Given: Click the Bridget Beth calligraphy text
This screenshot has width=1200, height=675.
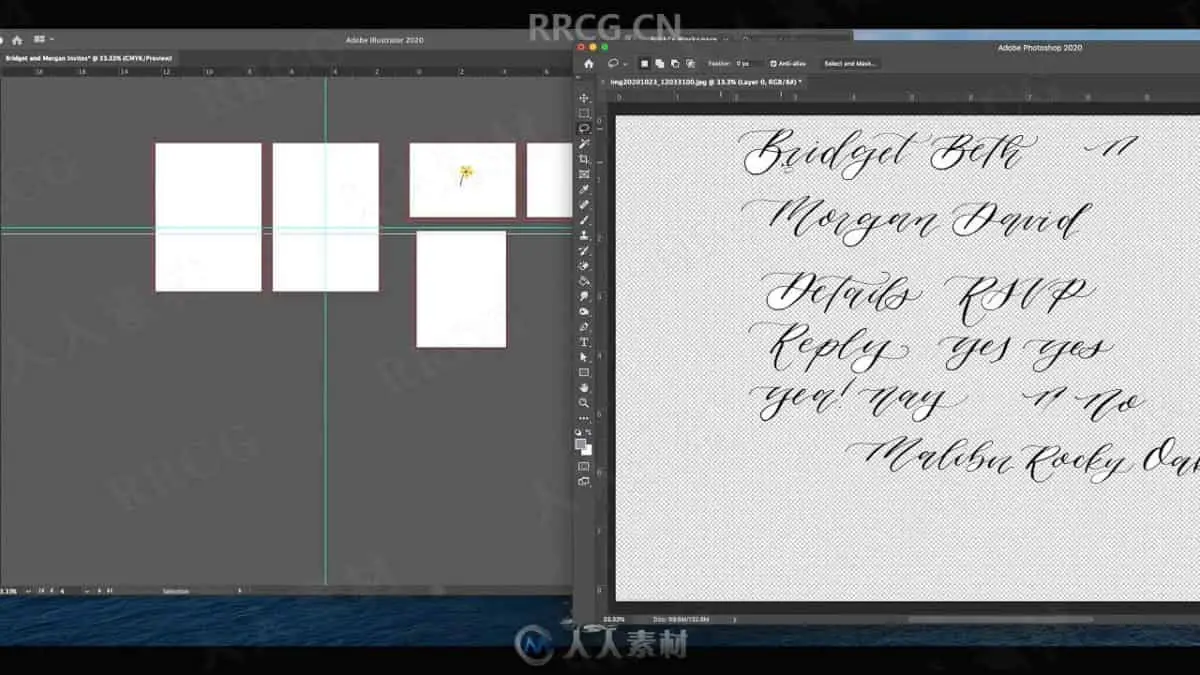Looking at the screenshot, I should tap(888, 155).
